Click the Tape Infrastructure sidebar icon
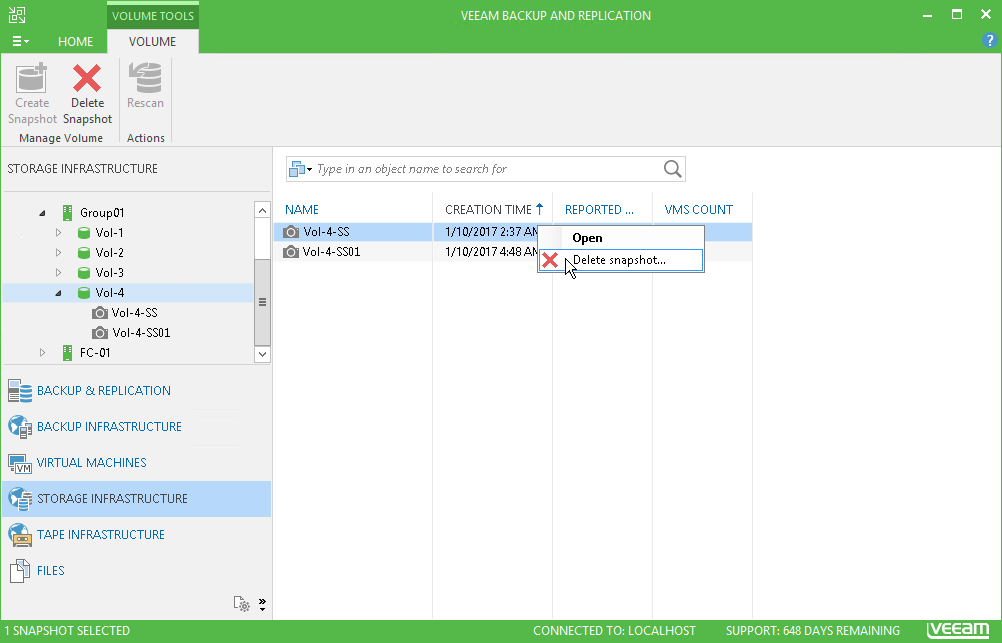 (x=20, y=534)
